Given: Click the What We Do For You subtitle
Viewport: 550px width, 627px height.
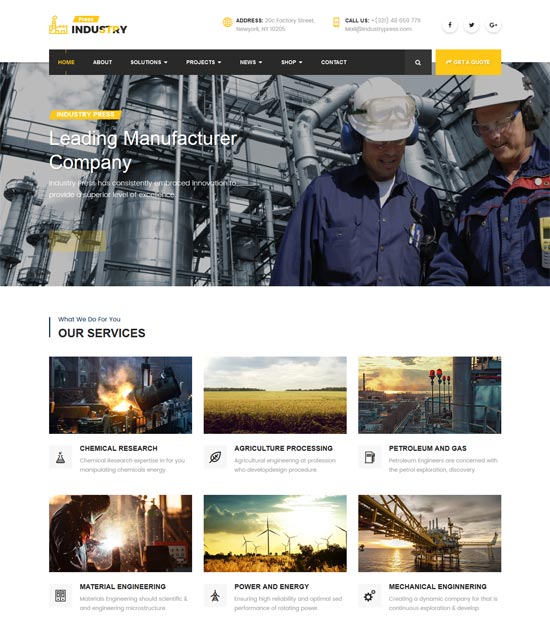Looking at the screenshot, I should pos(89,319).
